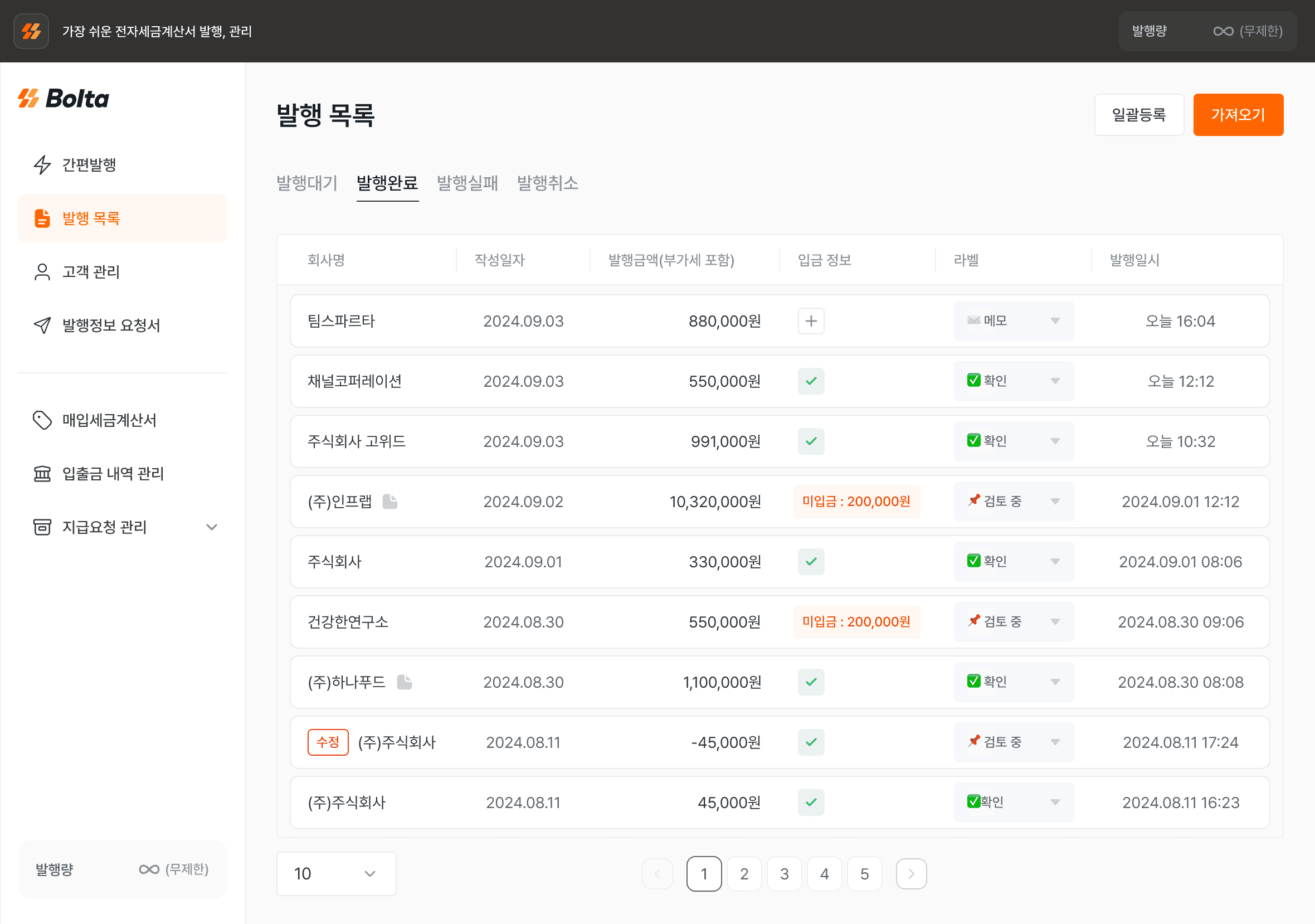1315x924 pixels.
Task: Toggle deposit check for 주식회사 고위드 row
Action: [x=811, y=442]
